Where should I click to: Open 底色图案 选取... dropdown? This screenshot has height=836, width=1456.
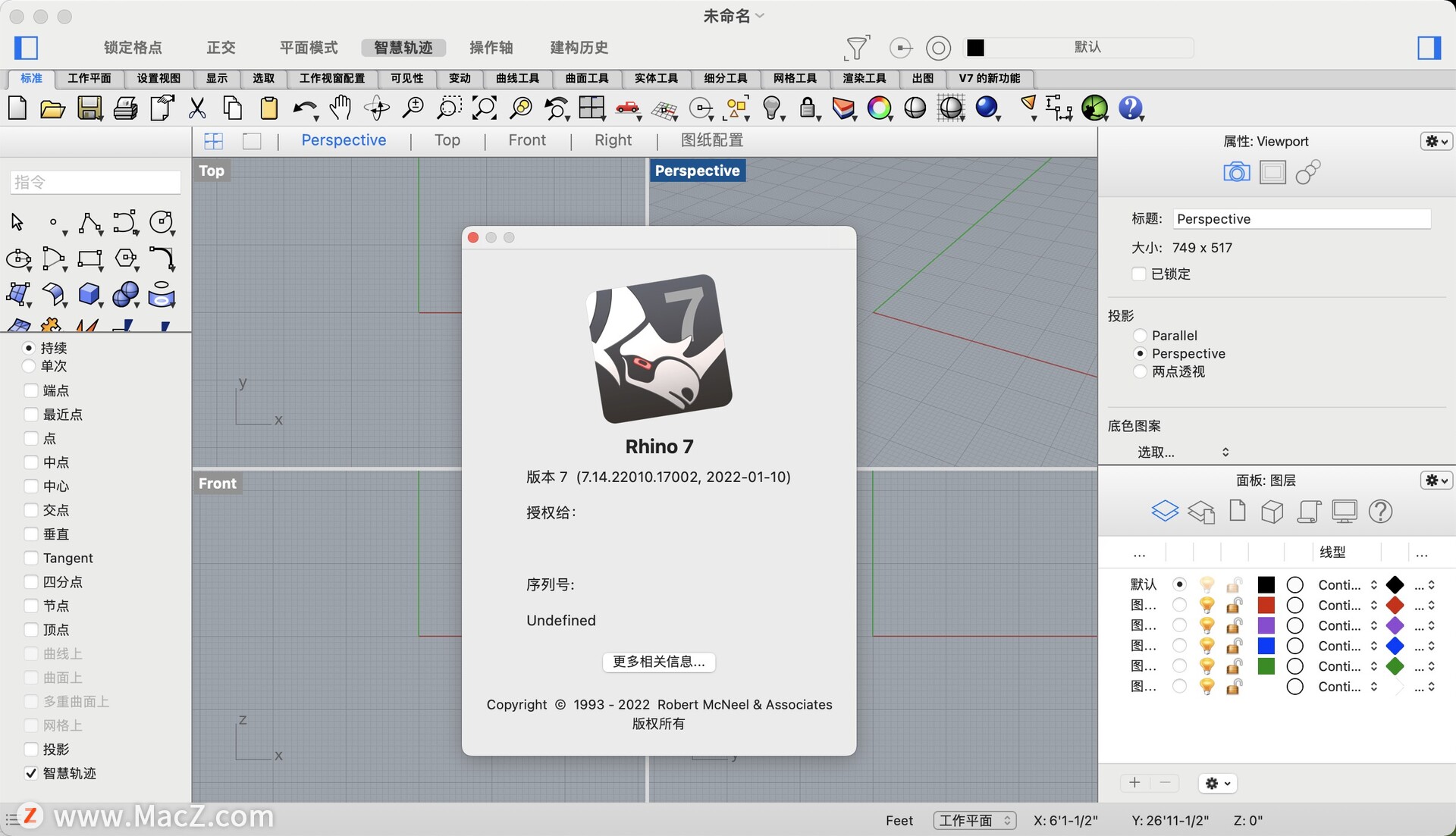(x=1183, y=452)
